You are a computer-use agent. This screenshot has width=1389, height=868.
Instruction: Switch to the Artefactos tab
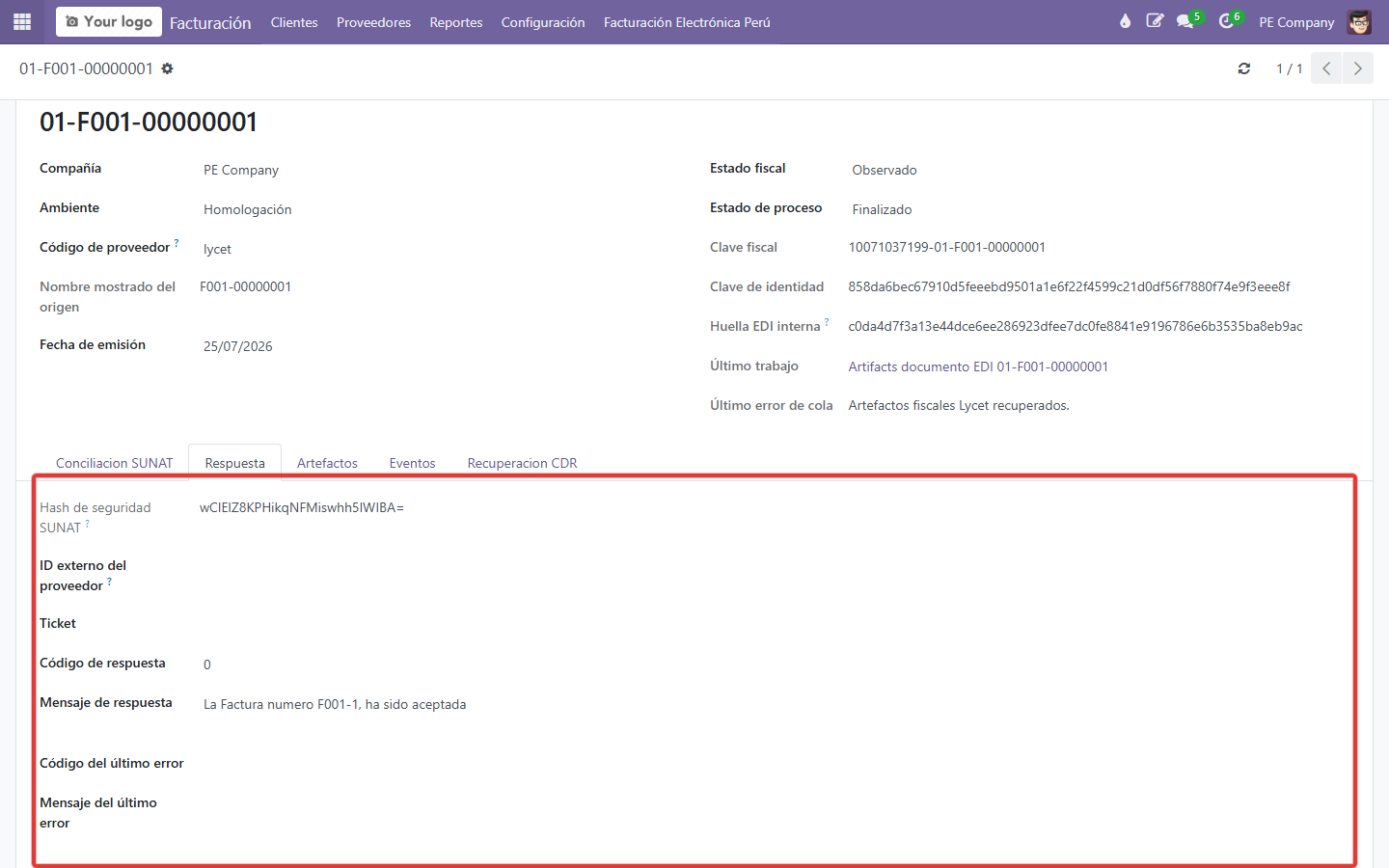click(x=327, y=463)
